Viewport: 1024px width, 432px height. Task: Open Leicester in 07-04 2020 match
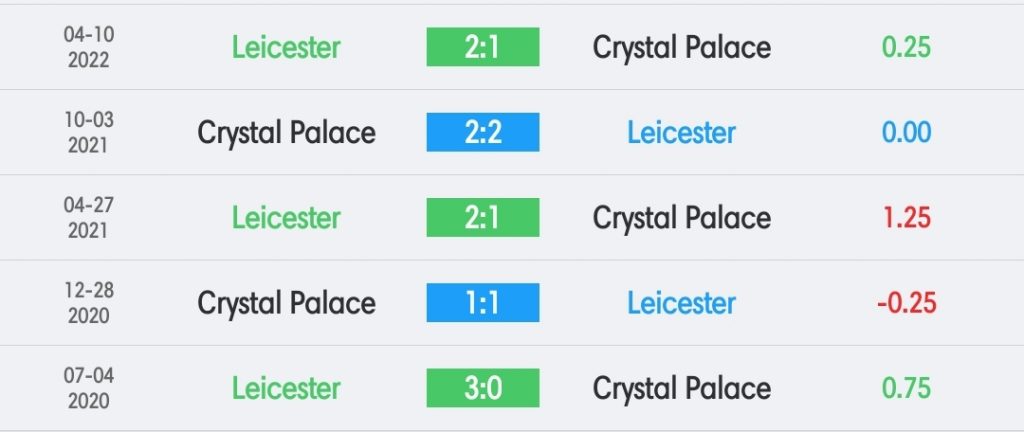pos(286,388)
